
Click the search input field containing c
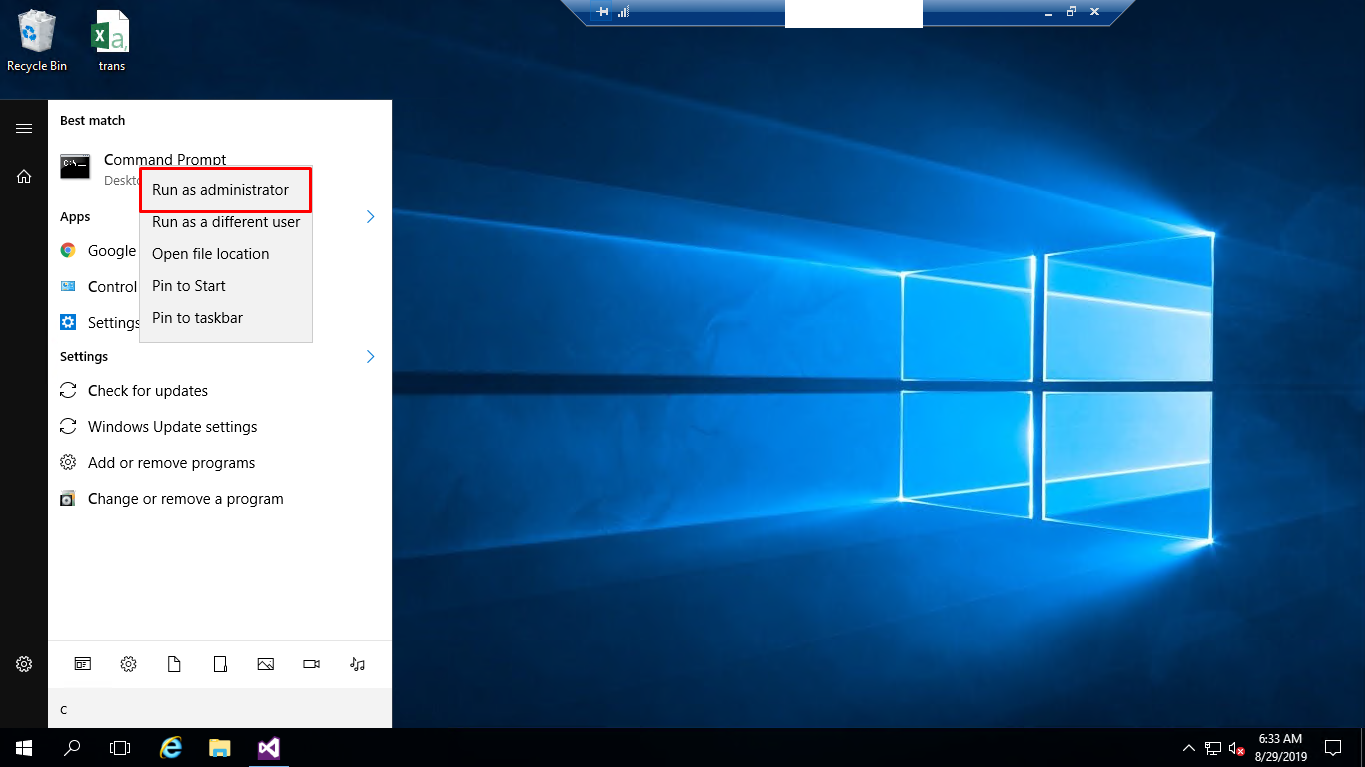click(x=220, y=709)
